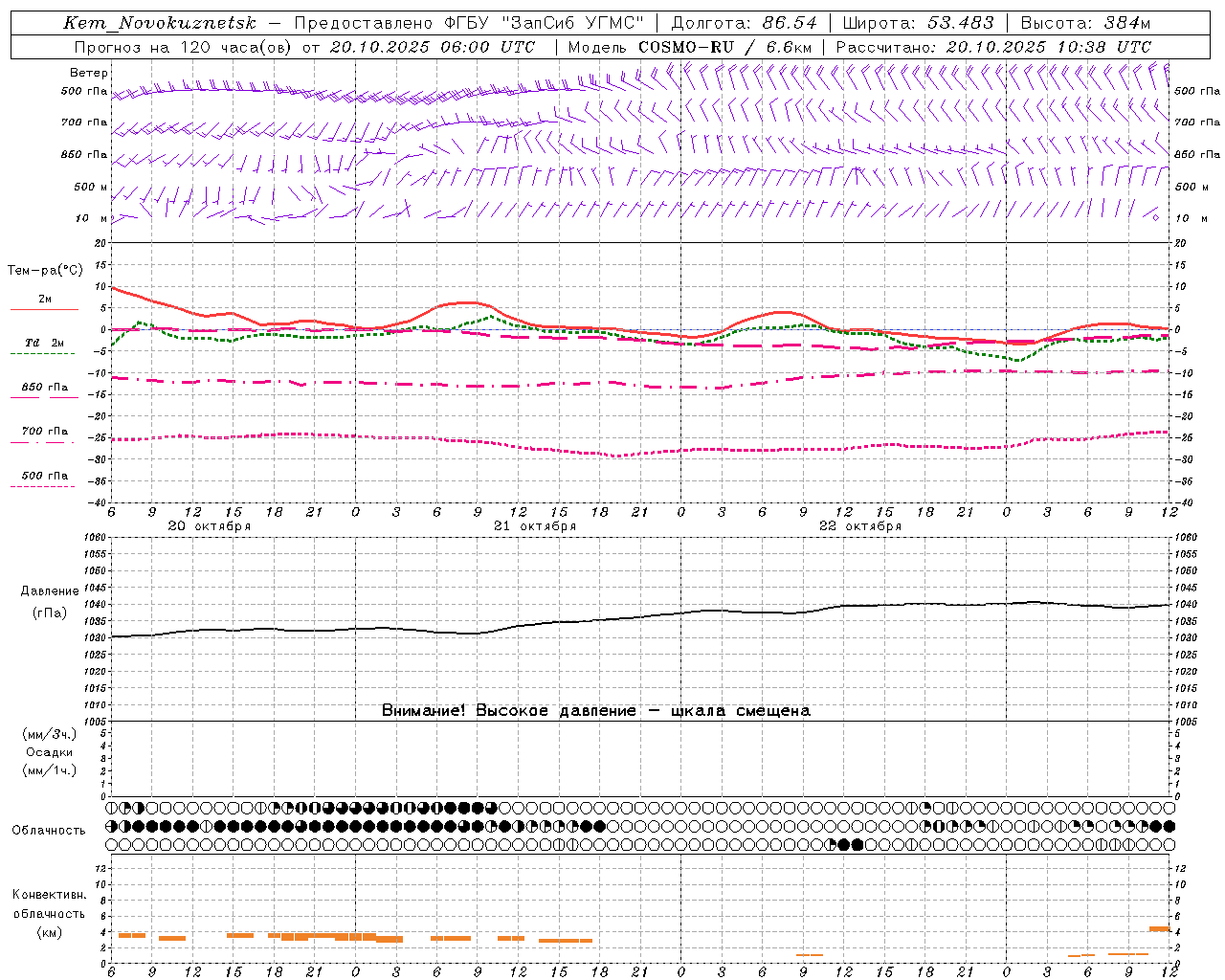Click the '2м' temperature legend entry
Screen dimensions: 1225x980
pos(45,300)
